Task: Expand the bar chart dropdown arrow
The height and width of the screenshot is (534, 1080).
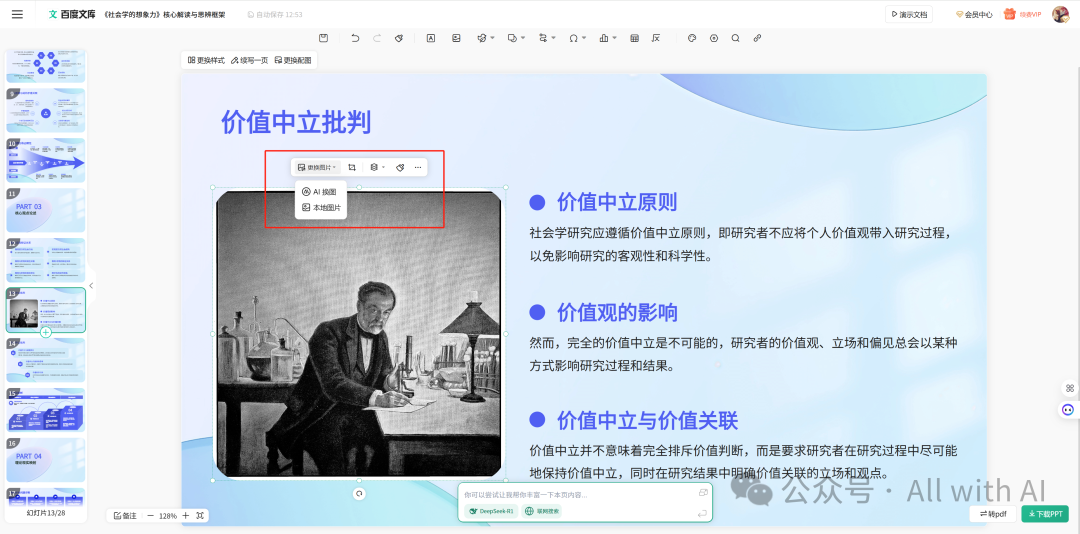Action: click(x=614, y=39)
